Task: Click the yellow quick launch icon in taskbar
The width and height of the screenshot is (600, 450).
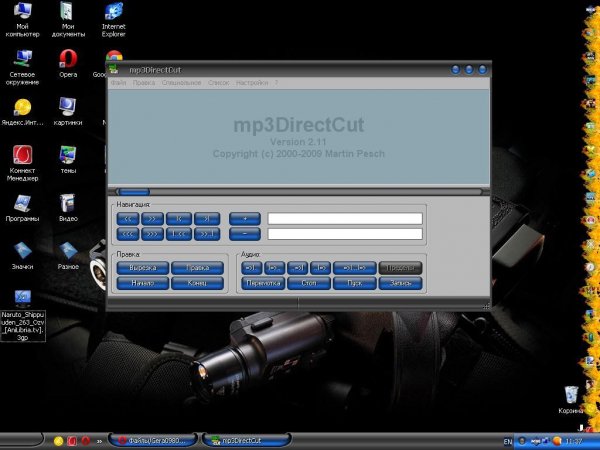Action: coord(58,441)
